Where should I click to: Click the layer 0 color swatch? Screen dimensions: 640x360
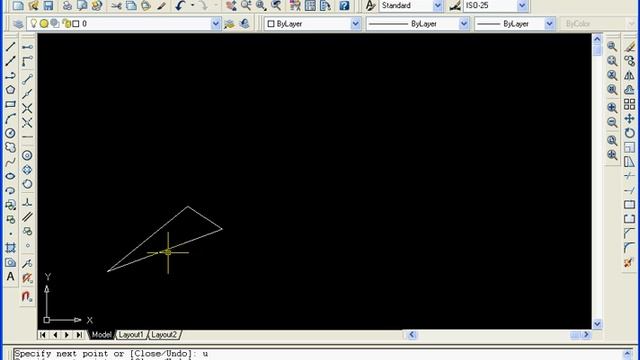coord(76,24)
